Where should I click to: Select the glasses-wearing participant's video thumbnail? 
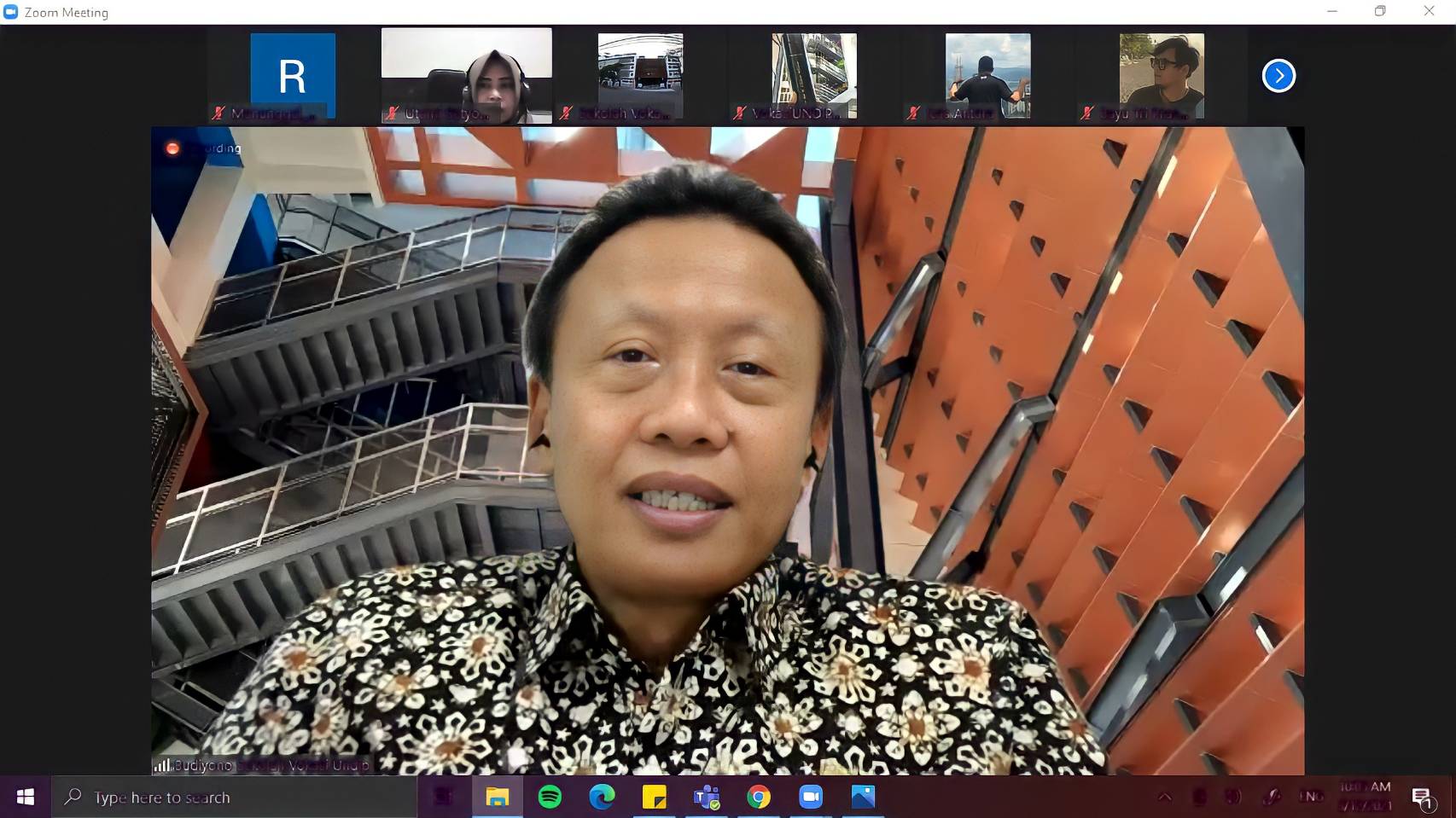[1161, 75]
